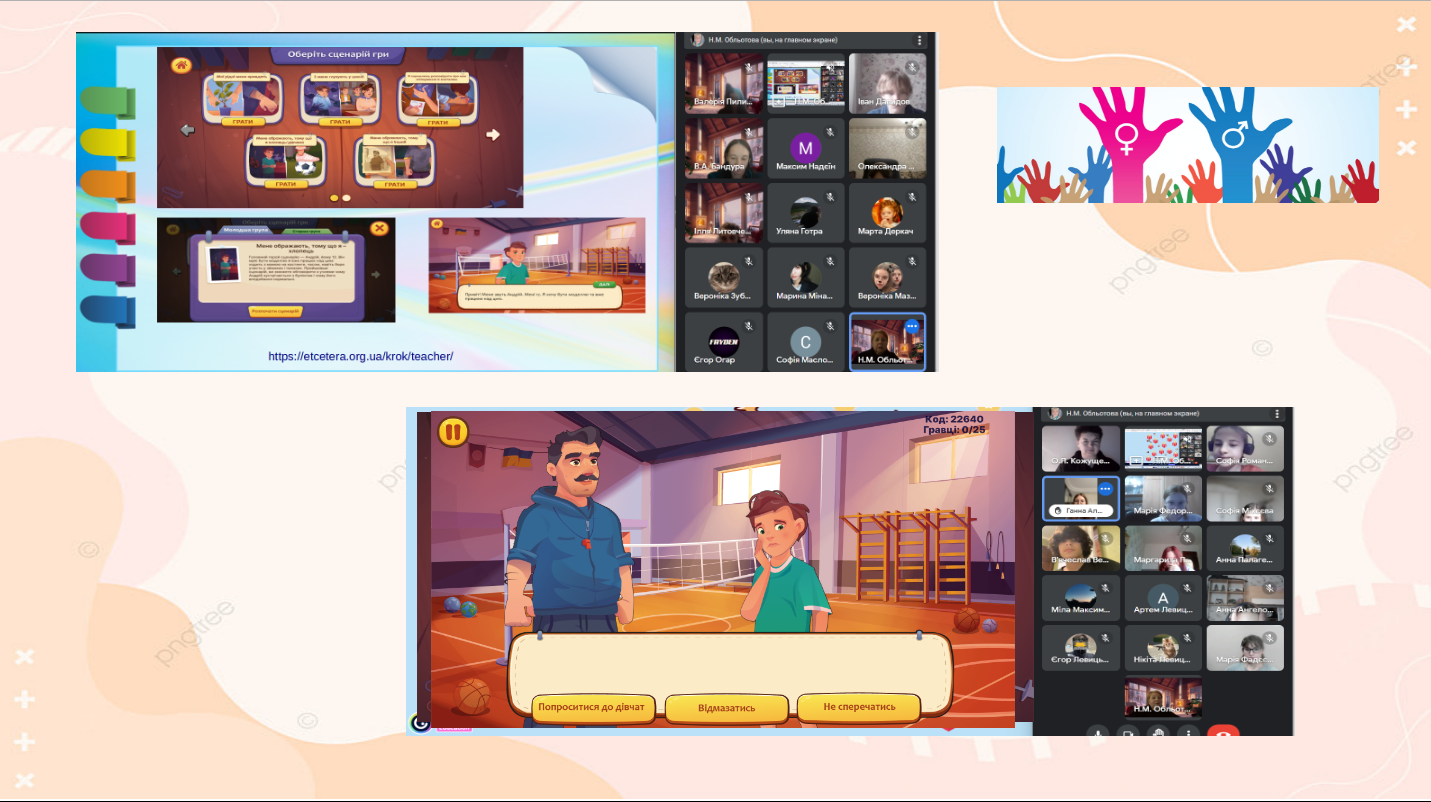The image size is (1431, 802).
Task: Select the Ілля Литовче... participant tile
Action: [x=724, y=214]
